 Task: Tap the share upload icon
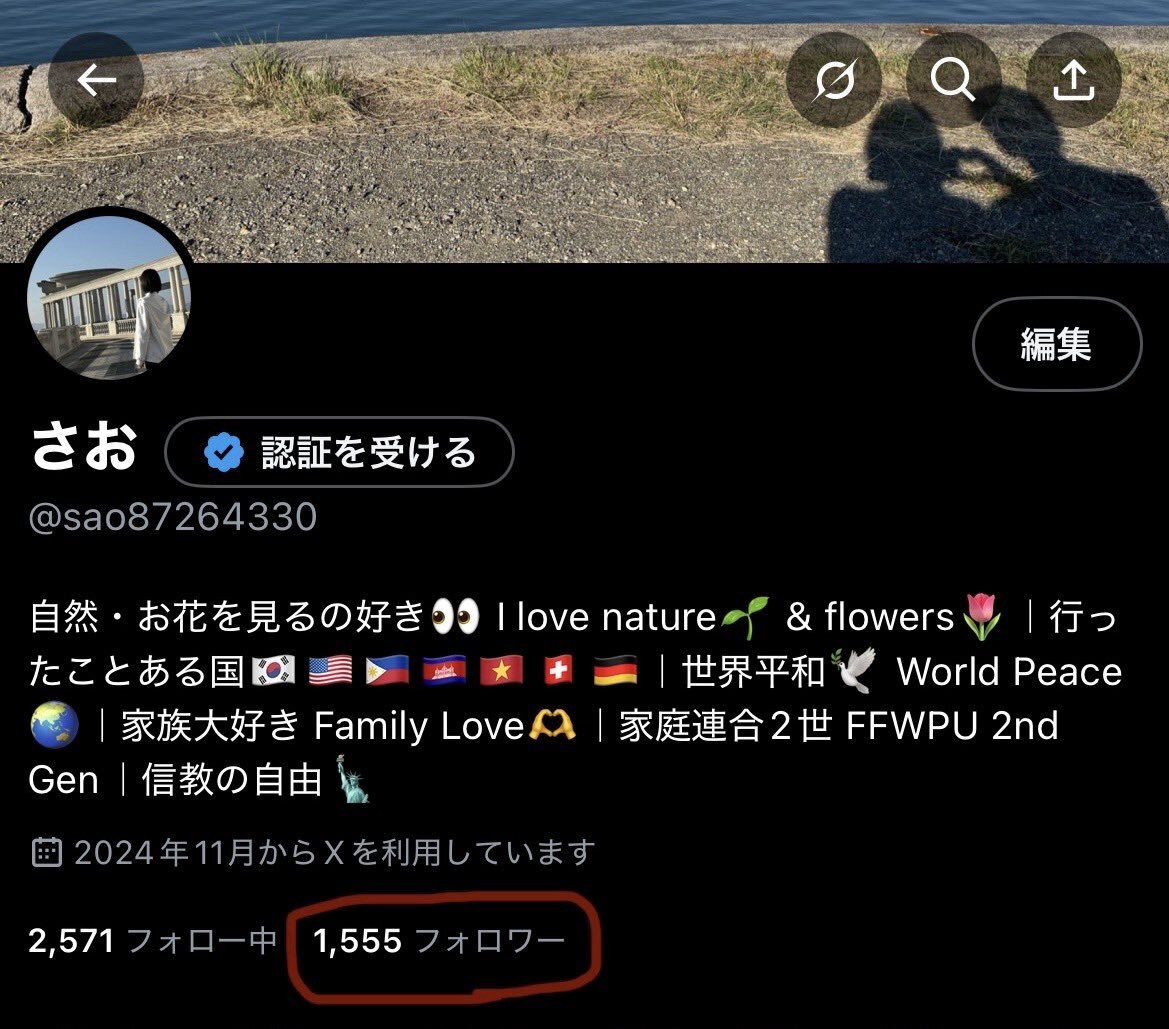[1074, 80]
